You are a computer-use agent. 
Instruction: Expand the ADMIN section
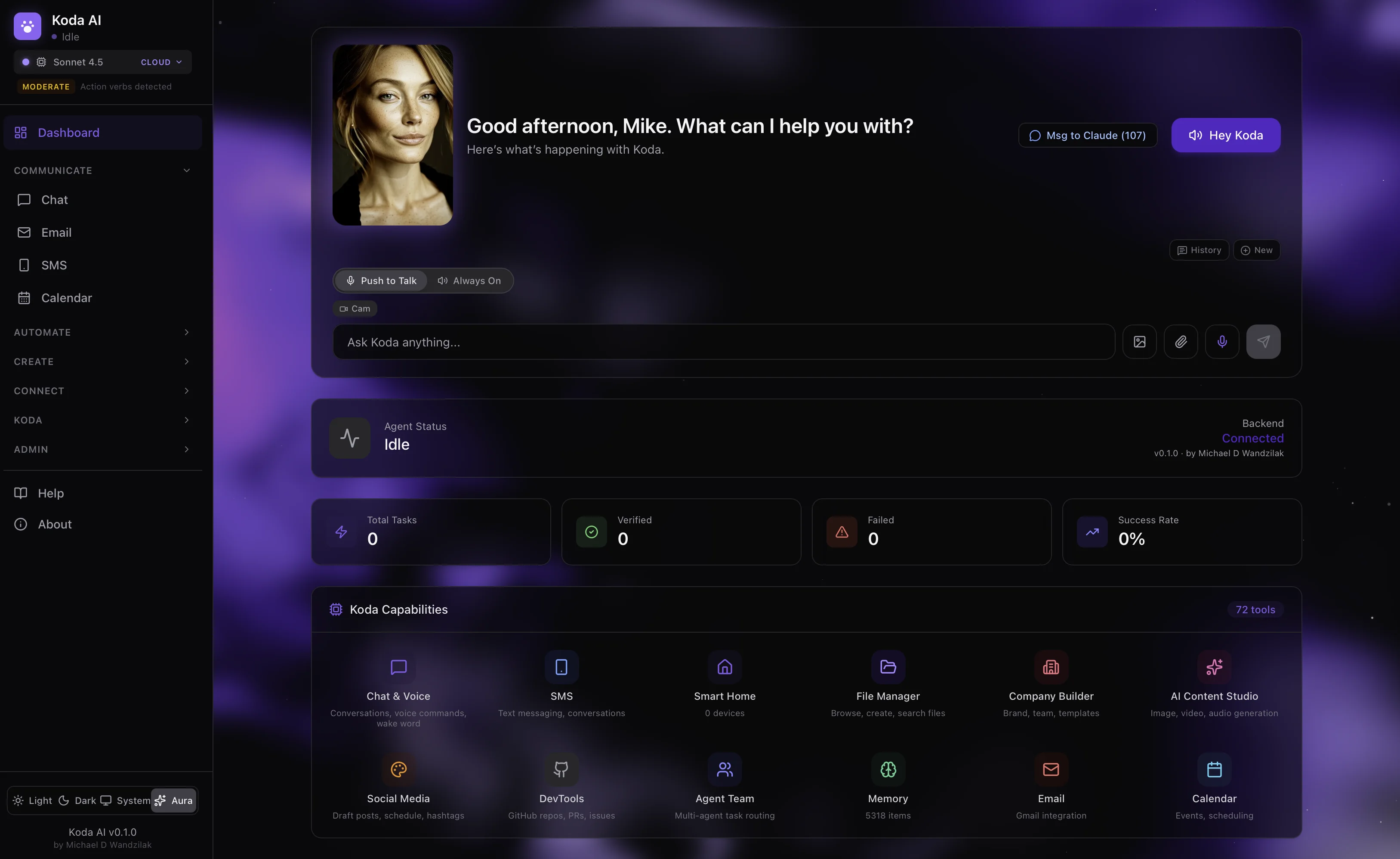tap(103, 449)
